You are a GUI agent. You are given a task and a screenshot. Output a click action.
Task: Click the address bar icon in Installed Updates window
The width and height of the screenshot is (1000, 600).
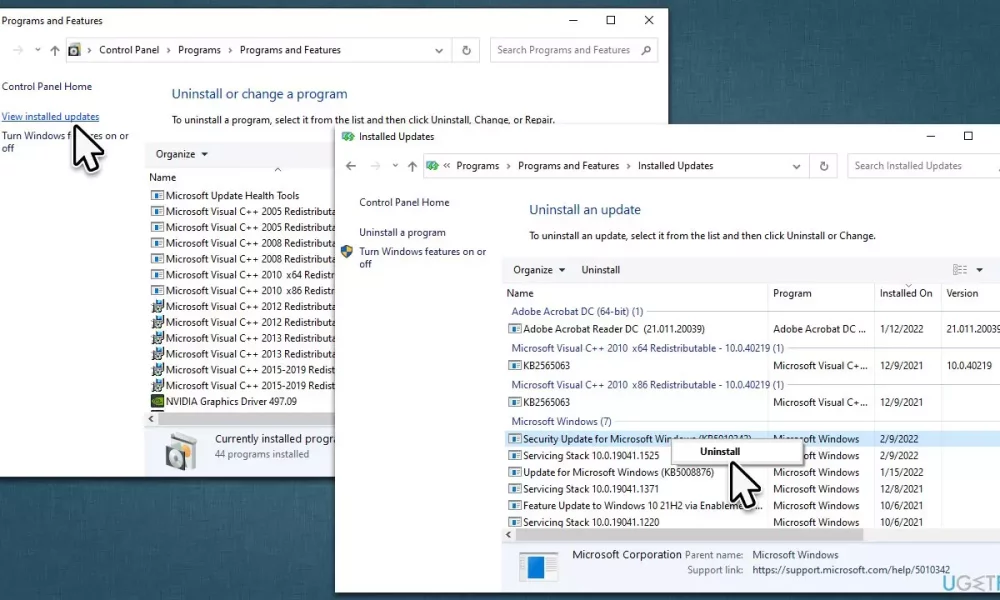pyautogui.click(x=432, y=166)
